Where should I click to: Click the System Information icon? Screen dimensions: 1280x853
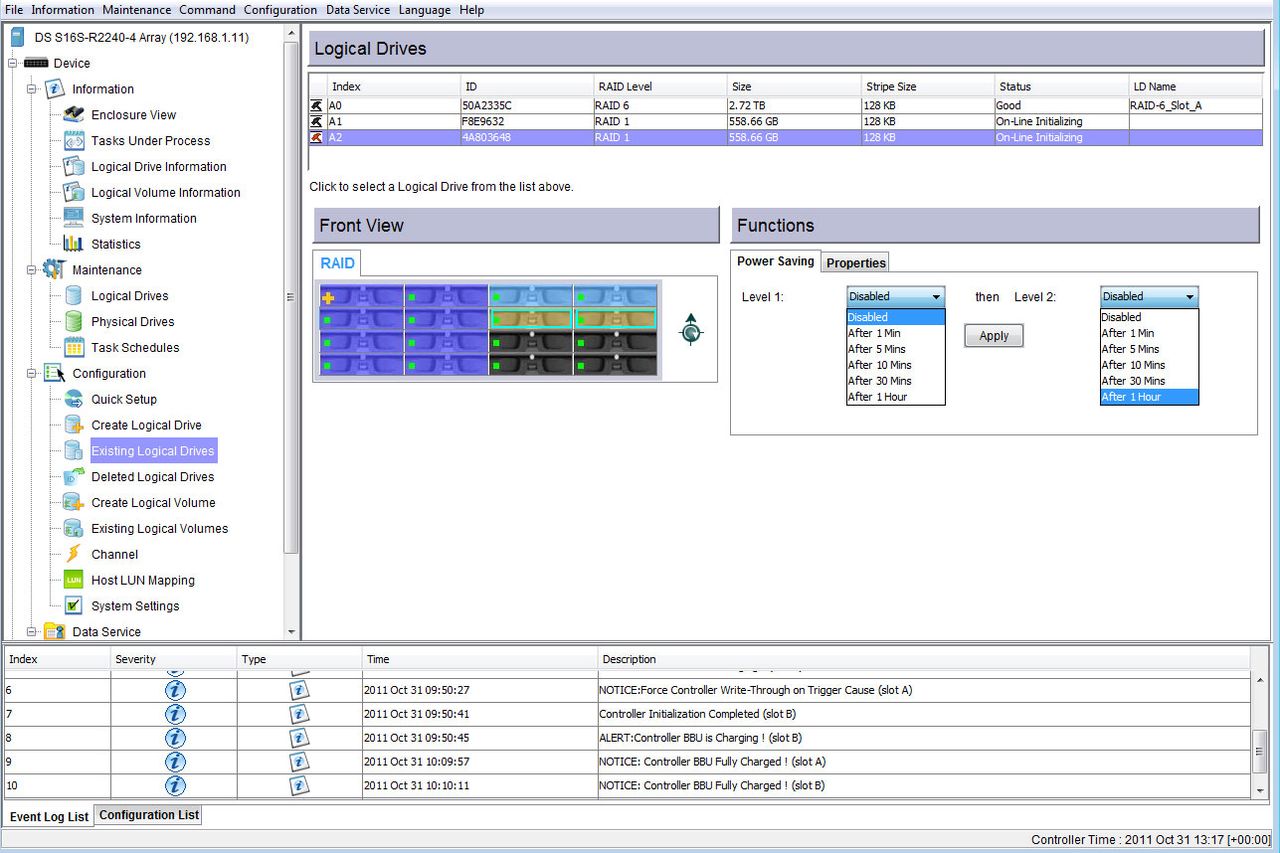73,218
